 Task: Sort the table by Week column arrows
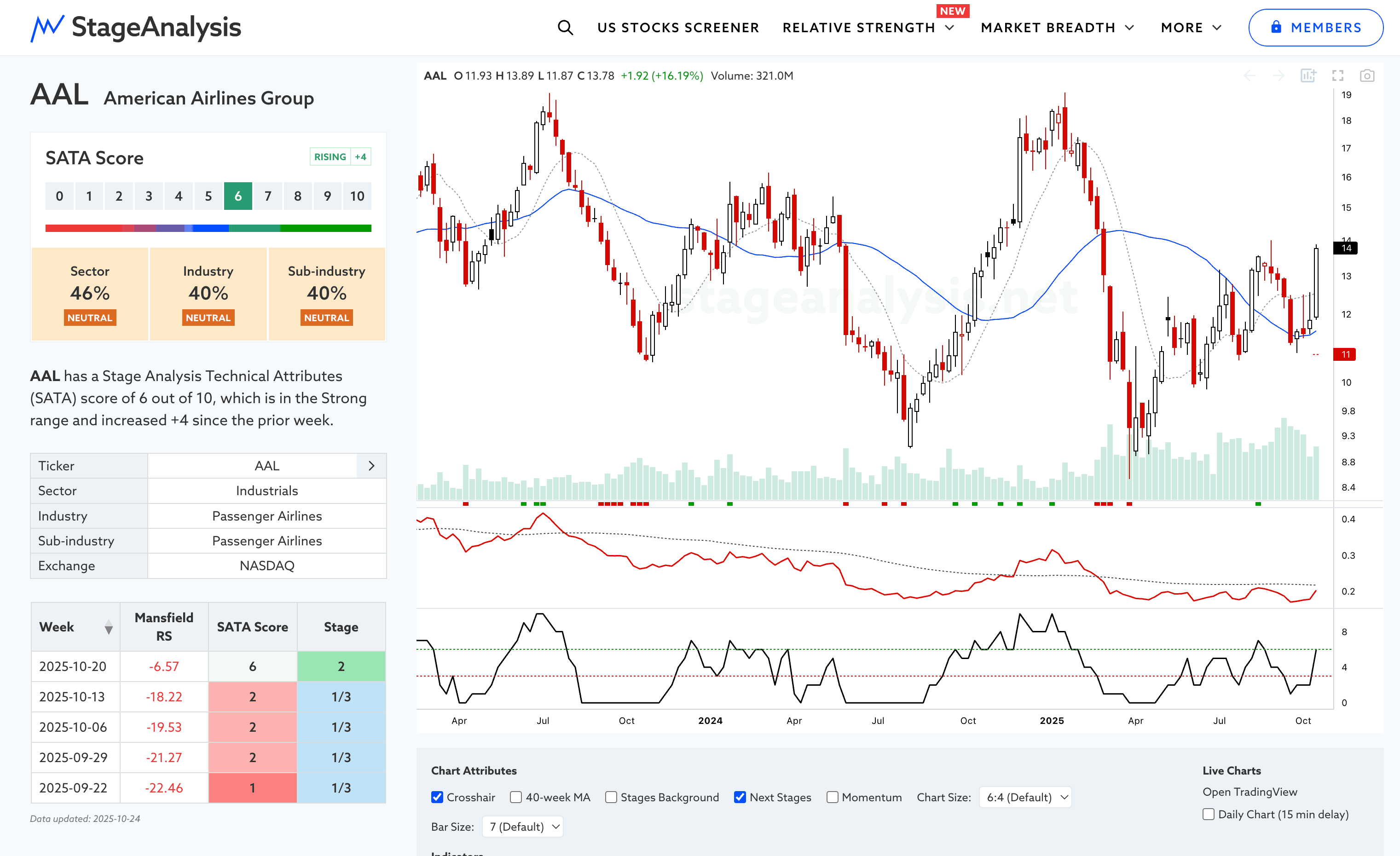[x=109, y=627]
